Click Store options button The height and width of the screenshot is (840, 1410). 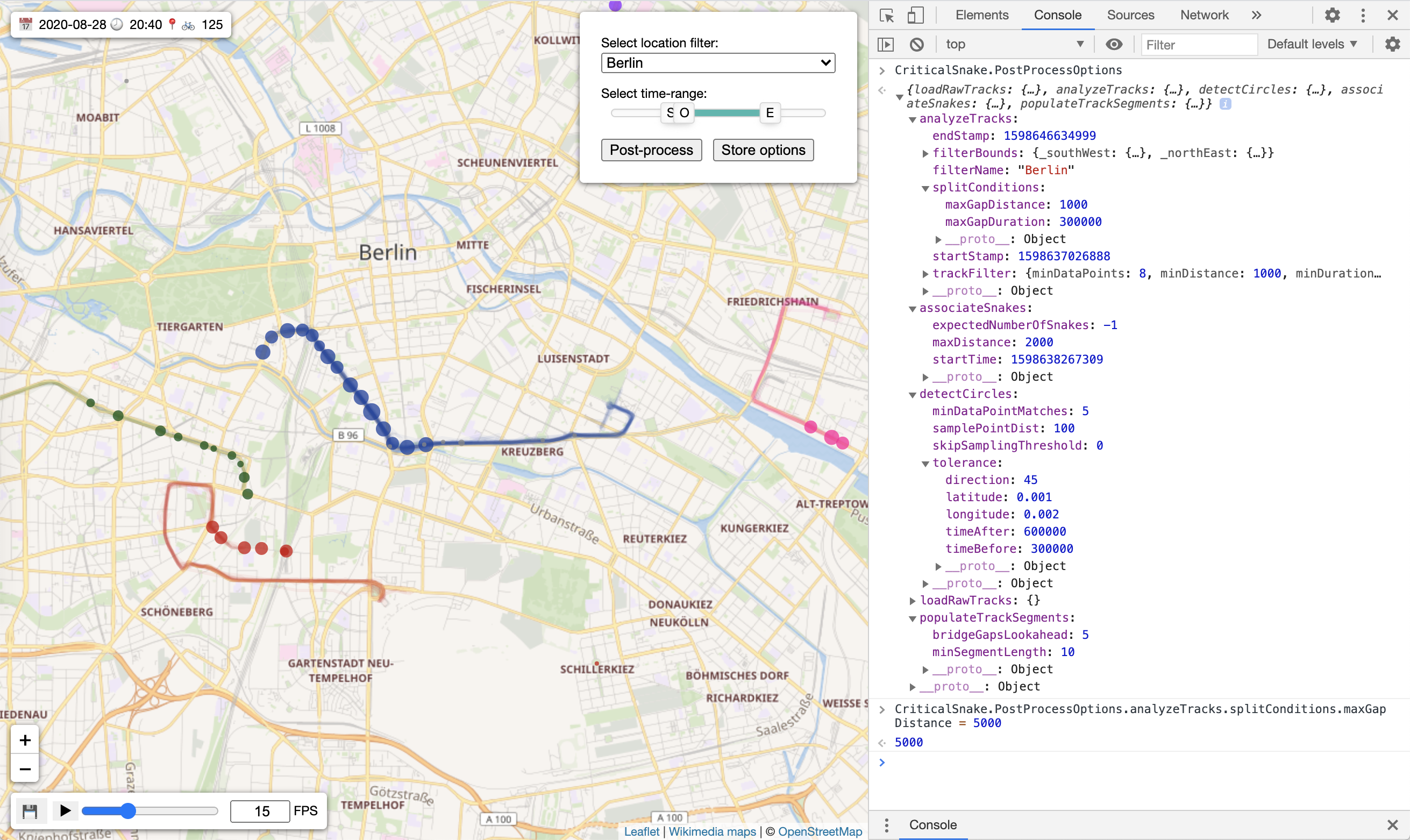click(x=763, y=150)
